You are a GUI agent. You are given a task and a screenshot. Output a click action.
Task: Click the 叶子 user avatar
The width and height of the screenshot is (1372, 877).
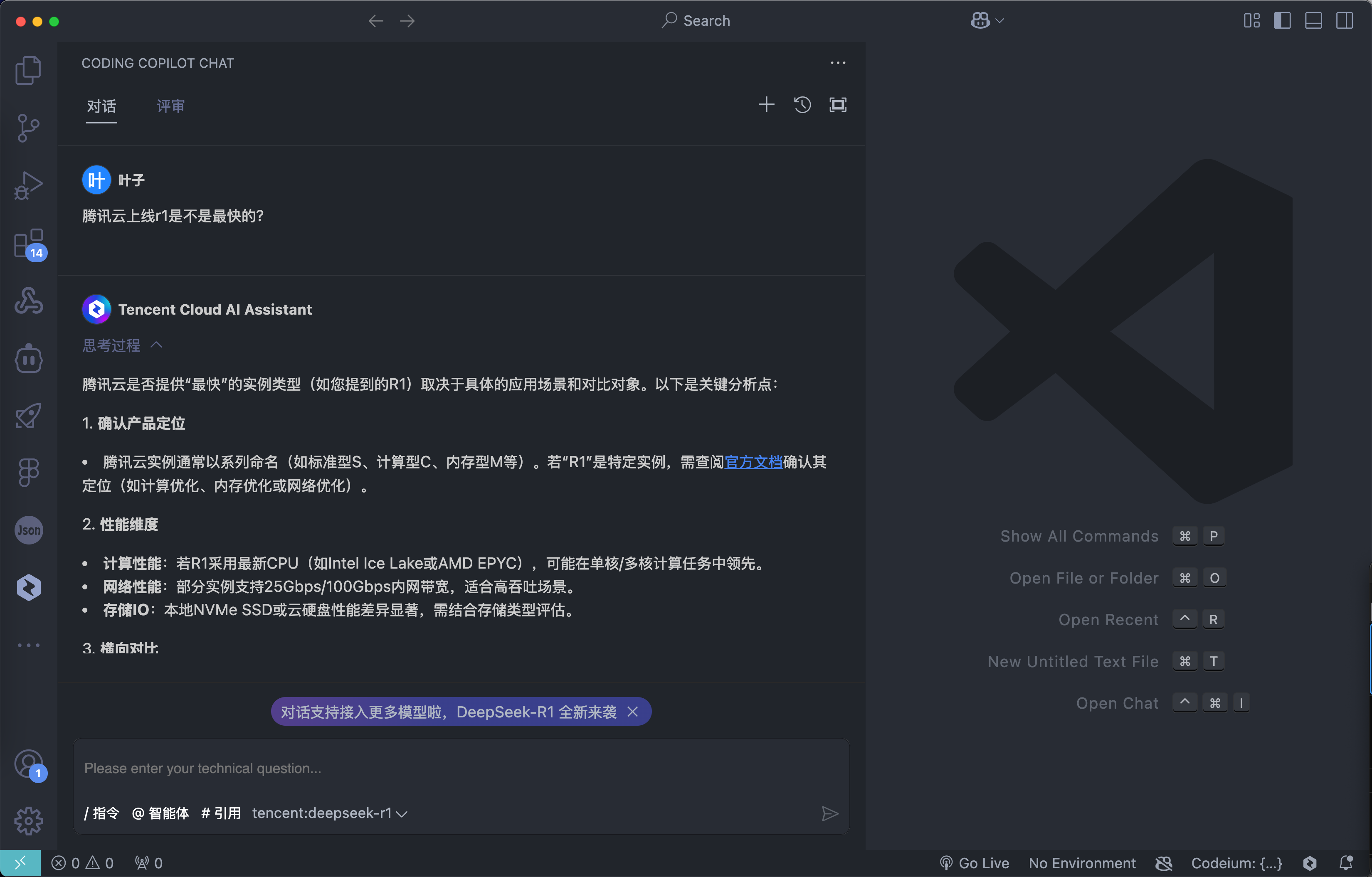pos(96,180)
